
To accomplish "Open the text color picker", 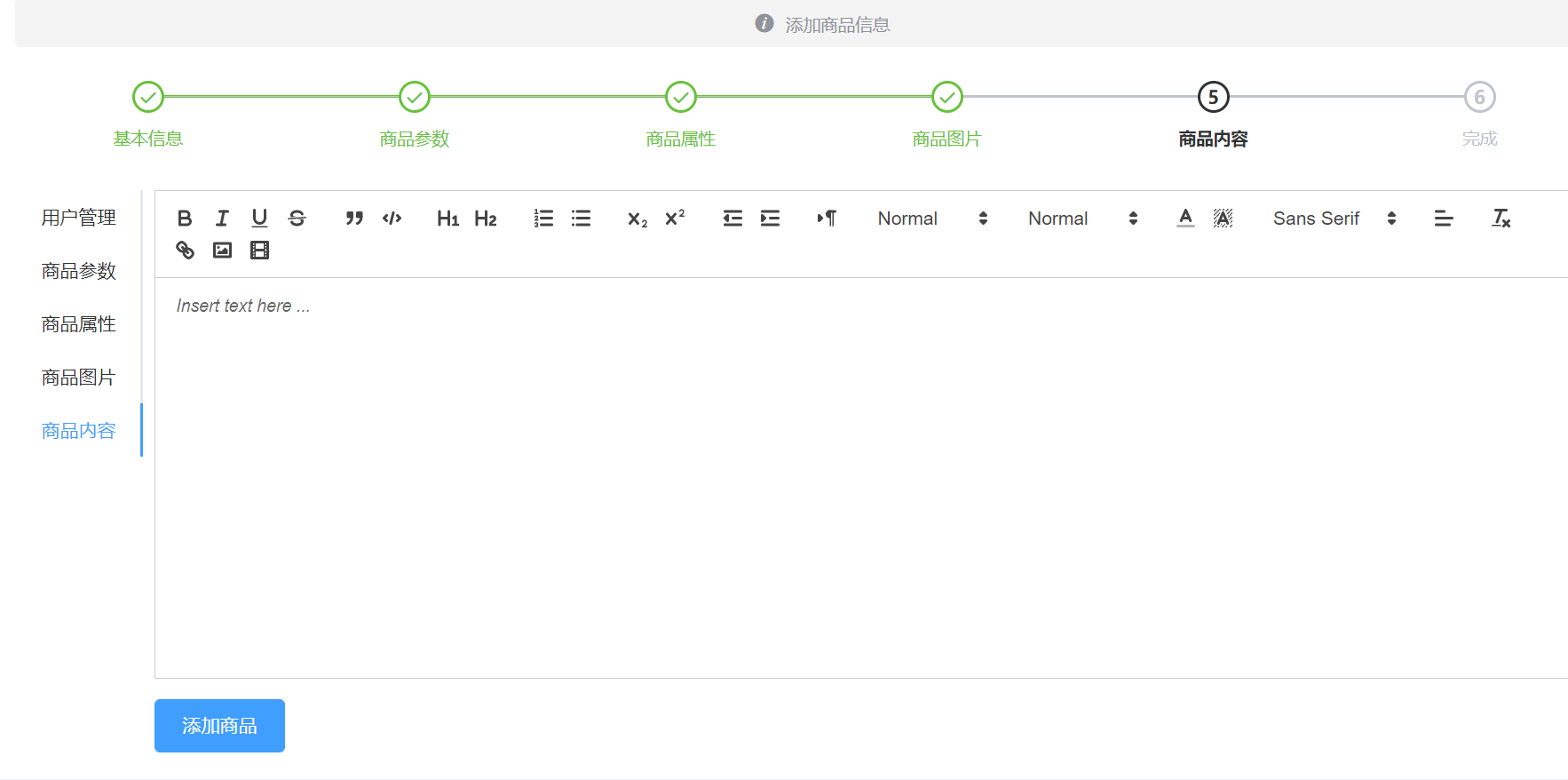I will tap(1185, 219).
